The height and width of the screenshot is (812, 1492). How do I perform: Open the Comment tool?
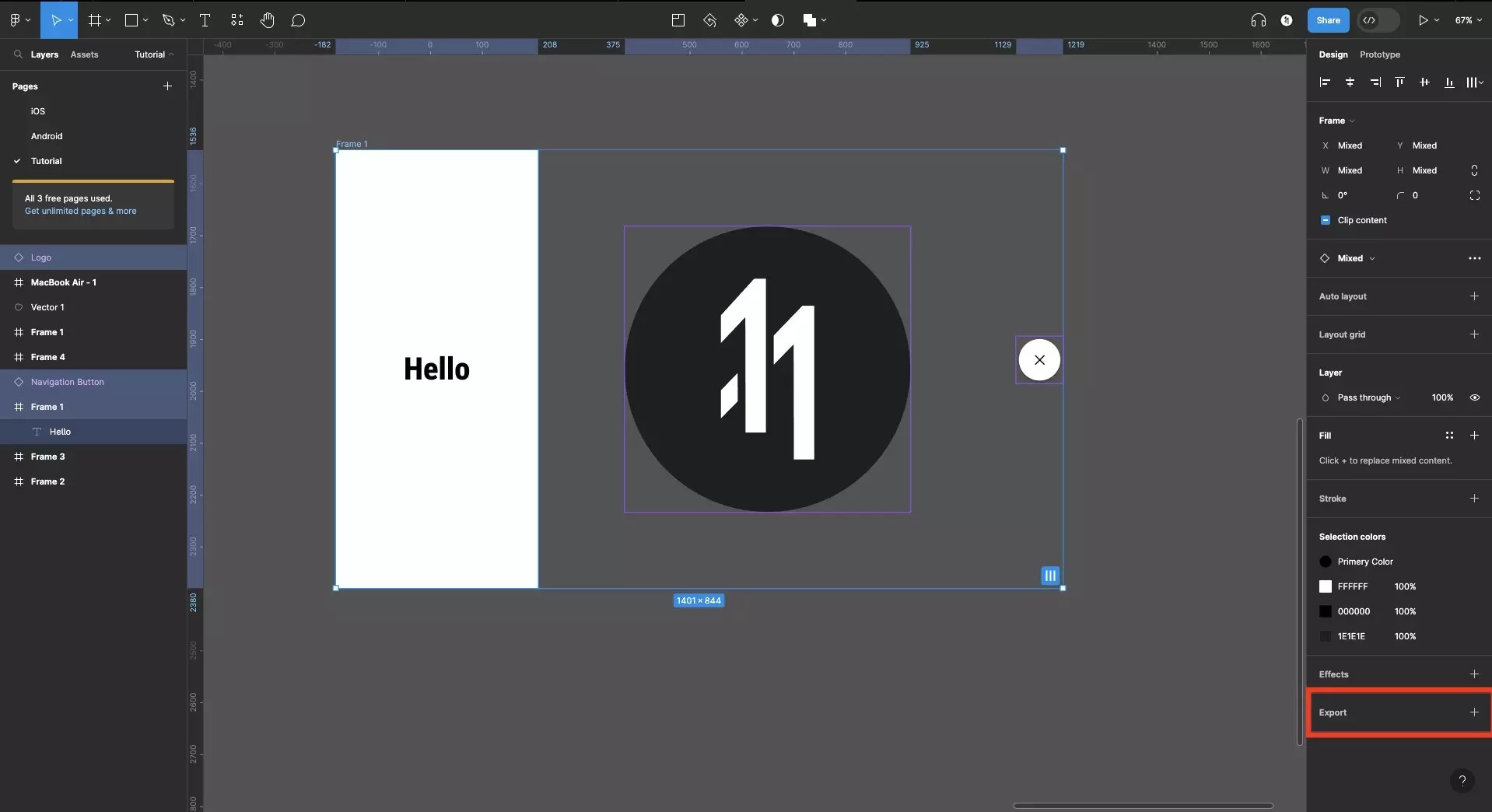299,20
